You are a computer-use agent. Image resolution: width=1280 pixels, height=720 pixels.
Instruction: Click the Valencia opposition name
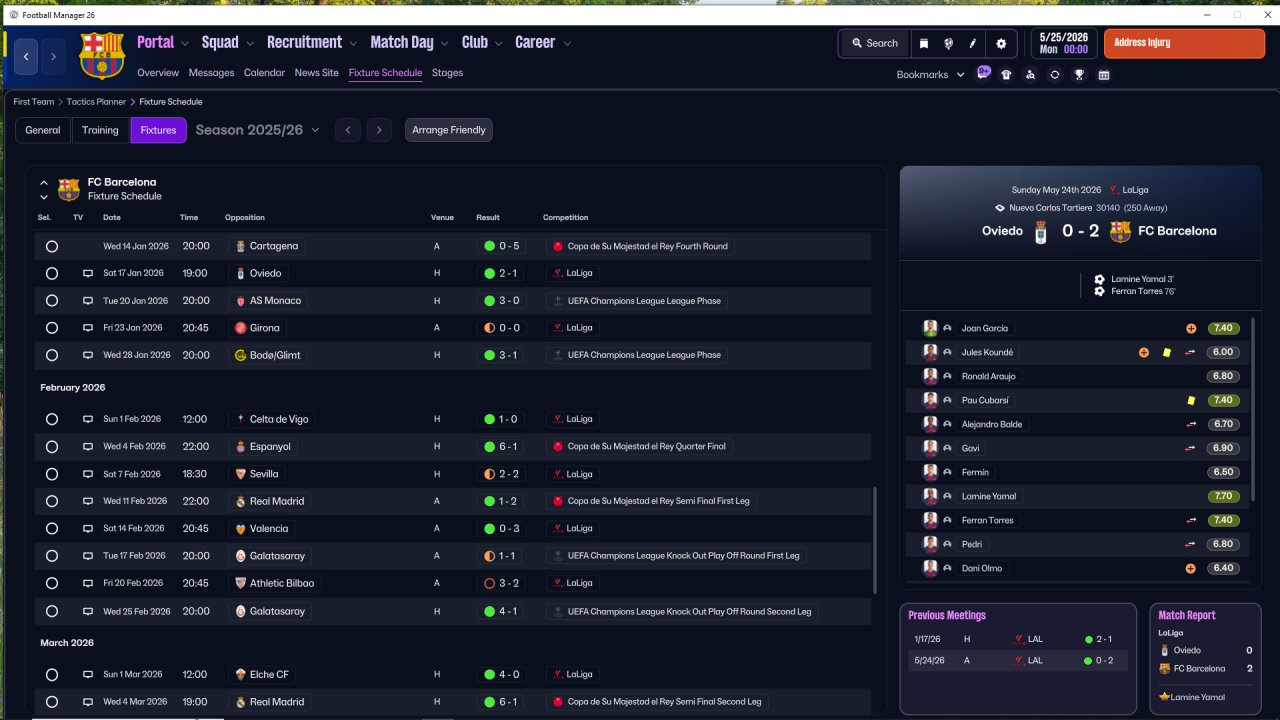(269, 528)
